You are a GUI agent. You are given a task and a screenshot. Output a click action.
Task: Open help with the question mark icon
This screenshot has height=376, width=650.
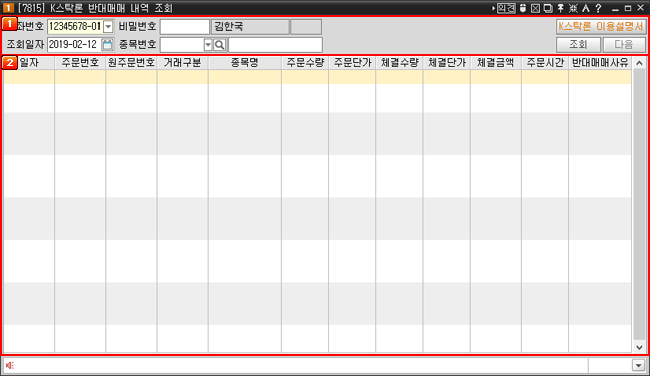tap(598, 8)
